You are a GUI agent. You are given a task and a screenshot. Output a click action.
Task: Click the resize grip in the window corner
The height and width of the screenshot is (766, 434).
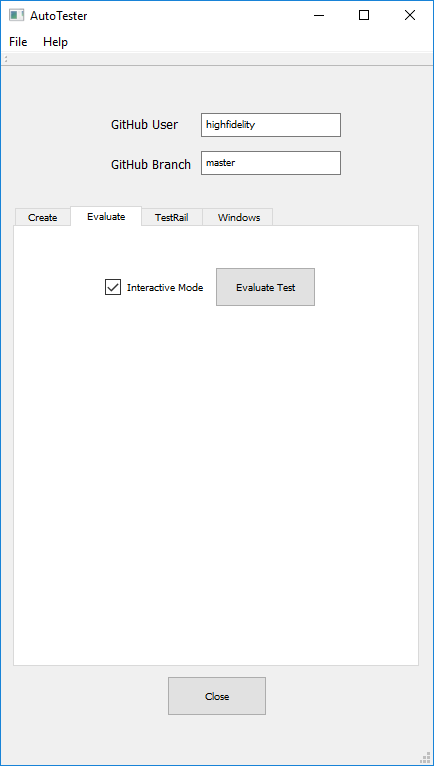pos(426,758)
